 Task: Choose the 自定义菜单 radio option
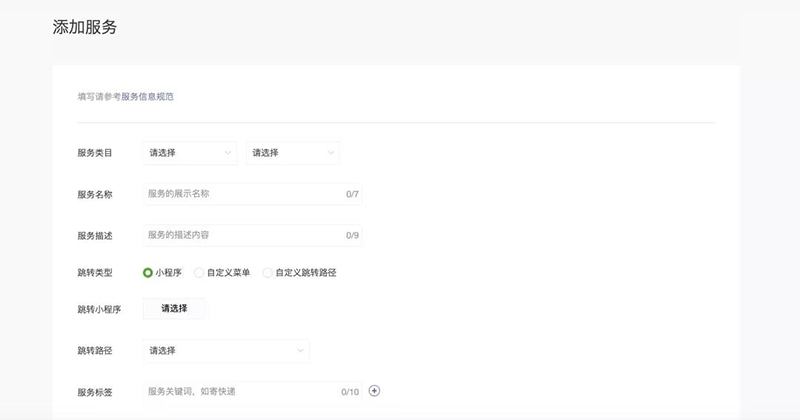(x=199, y=273)
